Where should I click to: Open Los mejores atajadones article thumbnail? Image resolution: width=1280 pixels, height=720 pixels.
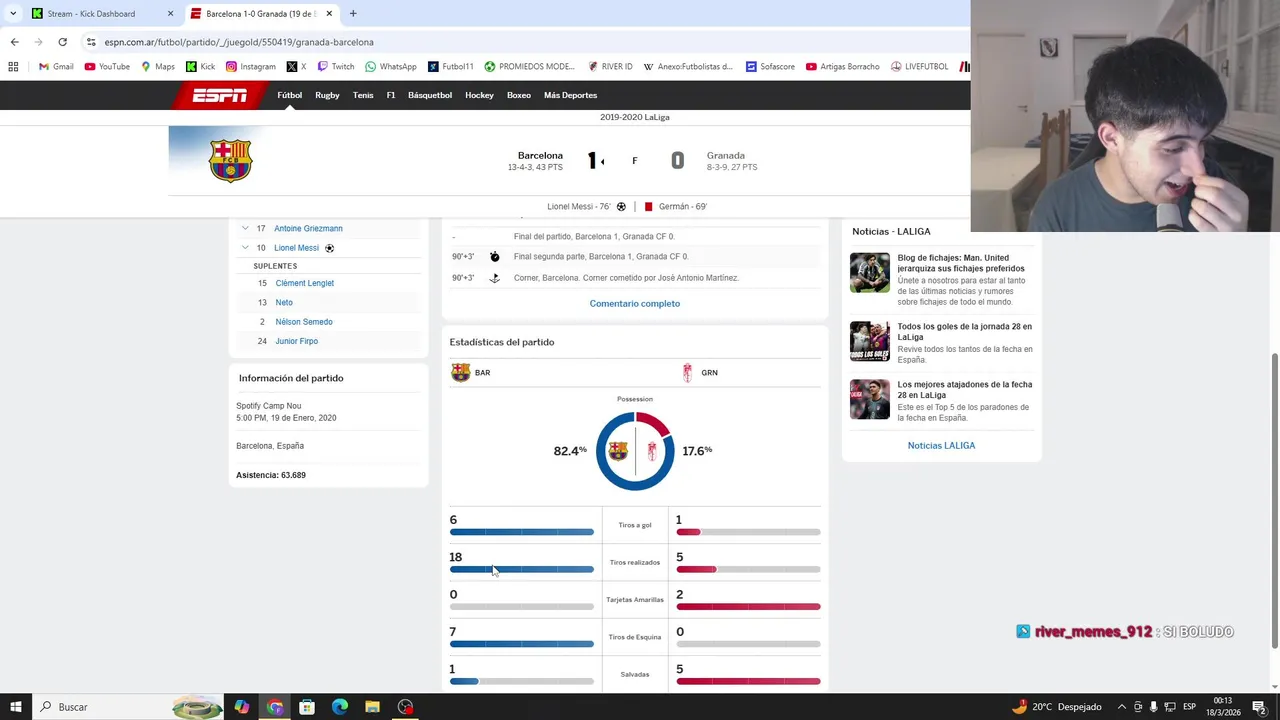(870, 400)
